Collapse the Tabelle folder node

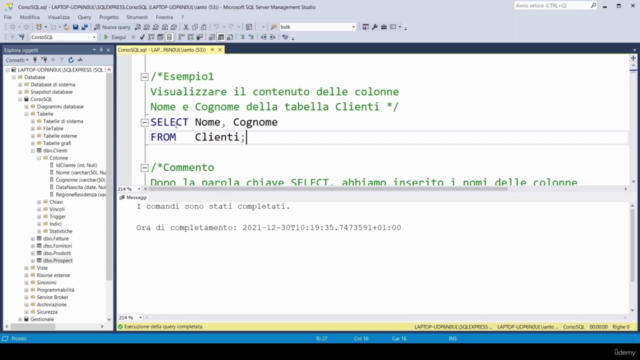[x=27, y=114]
